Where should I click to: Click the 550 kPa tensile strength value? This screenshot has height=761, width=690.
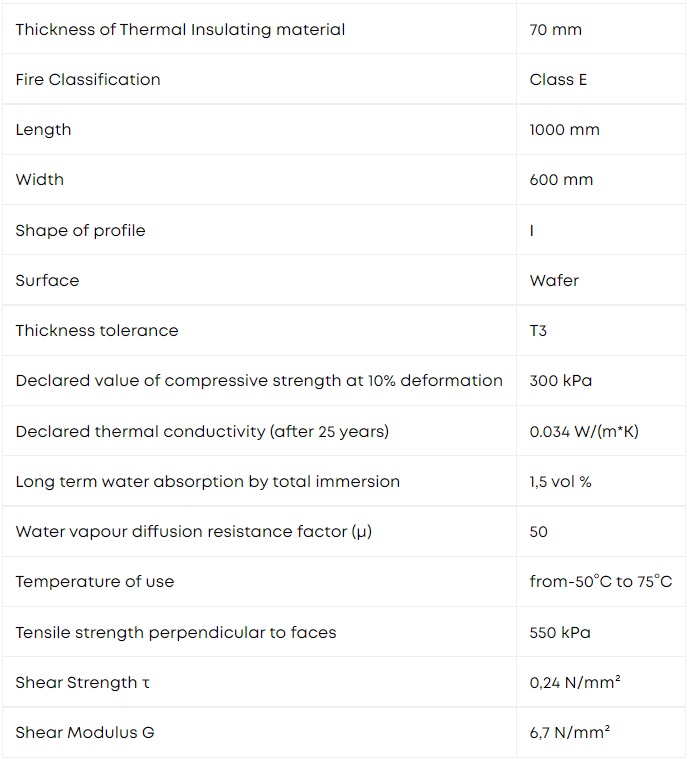[560, 632]
